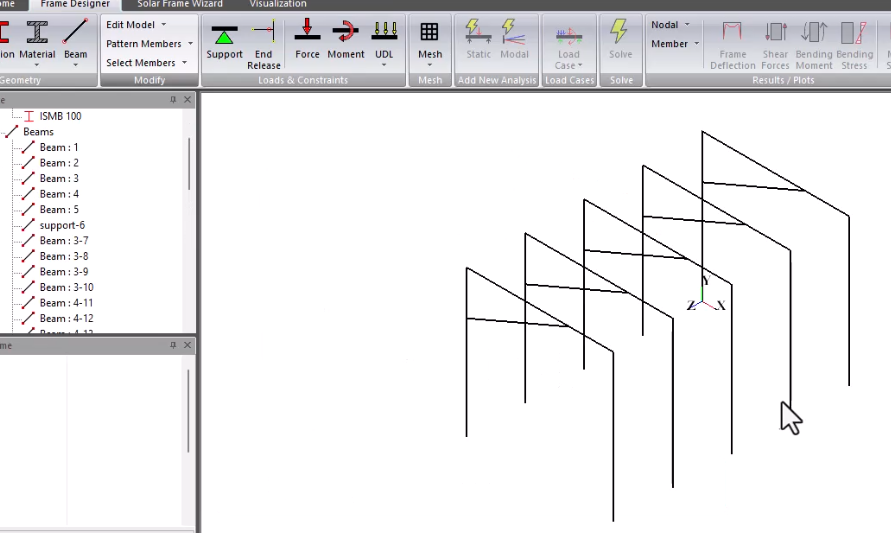Switch to Frame Designer tab

point(75,4)
